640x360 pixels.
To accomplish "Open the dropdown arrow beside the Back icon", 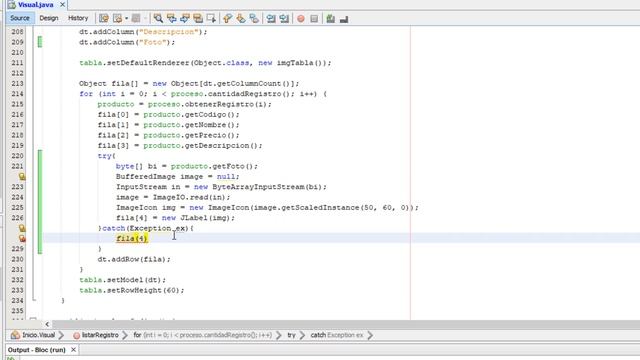I will pyautogui.click(x=127, y=18).
